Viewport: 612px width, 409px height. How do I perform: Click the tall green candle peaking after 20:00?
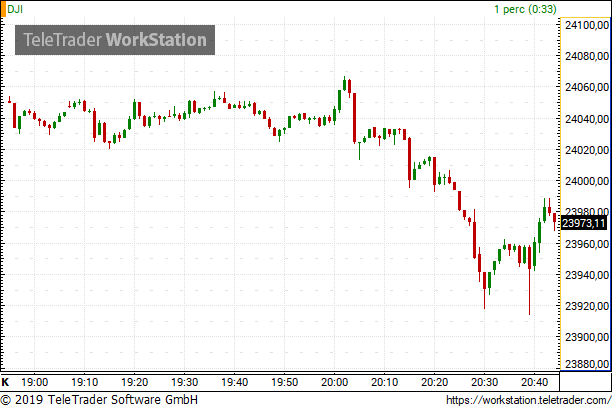tap(345, 84)
